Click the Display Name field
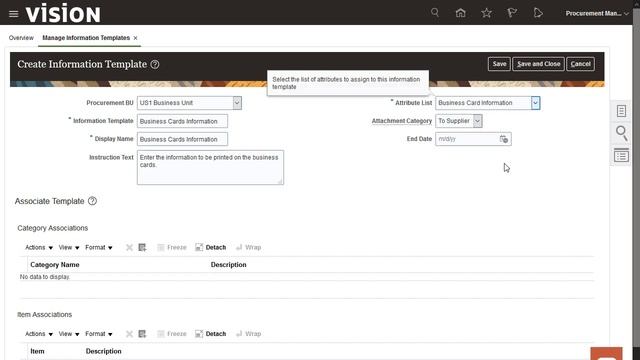The image size is (640, 360). [182, 139]
